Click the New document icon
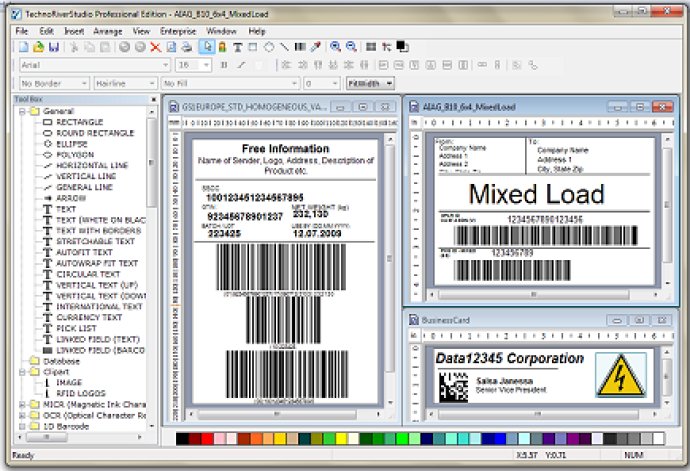Screen dimensions: 690x471 tap(22, 47)
